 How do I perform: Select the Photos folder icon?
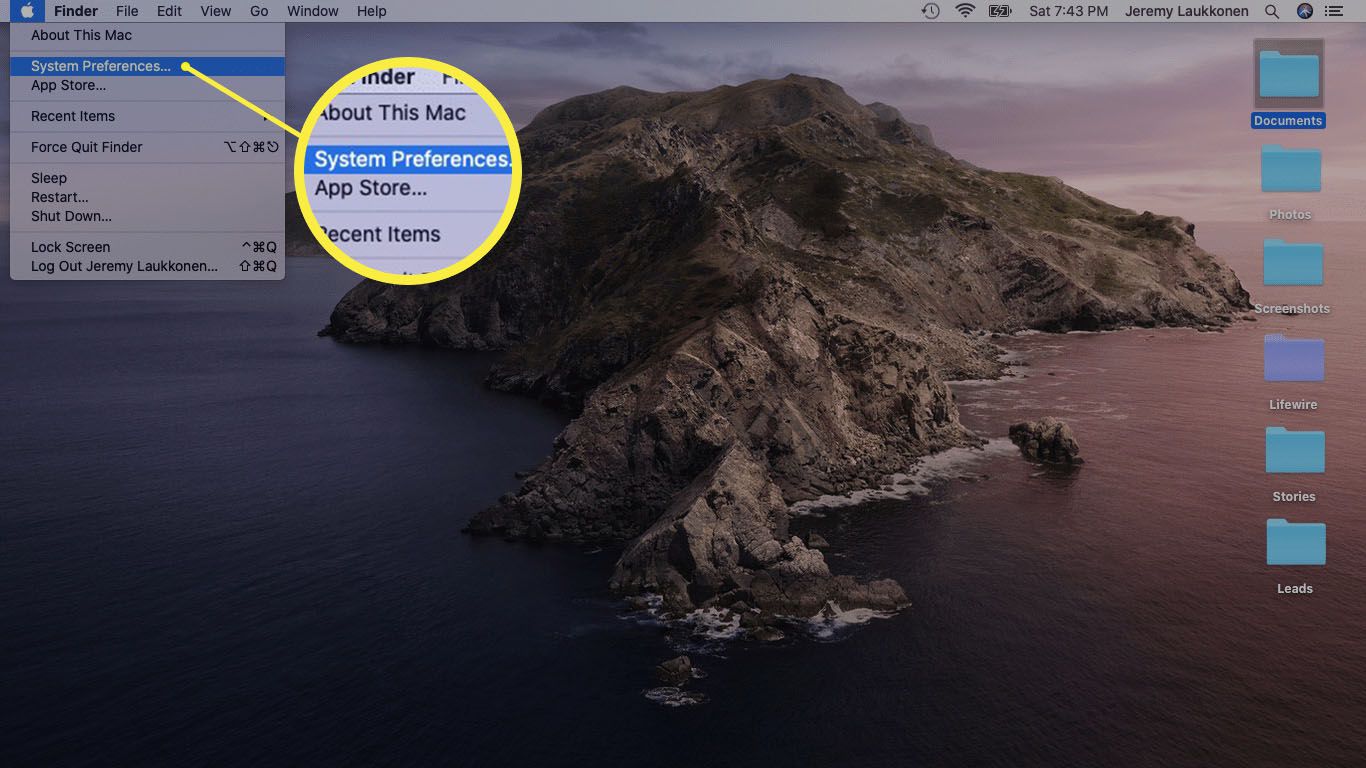tap(1291, 168)
